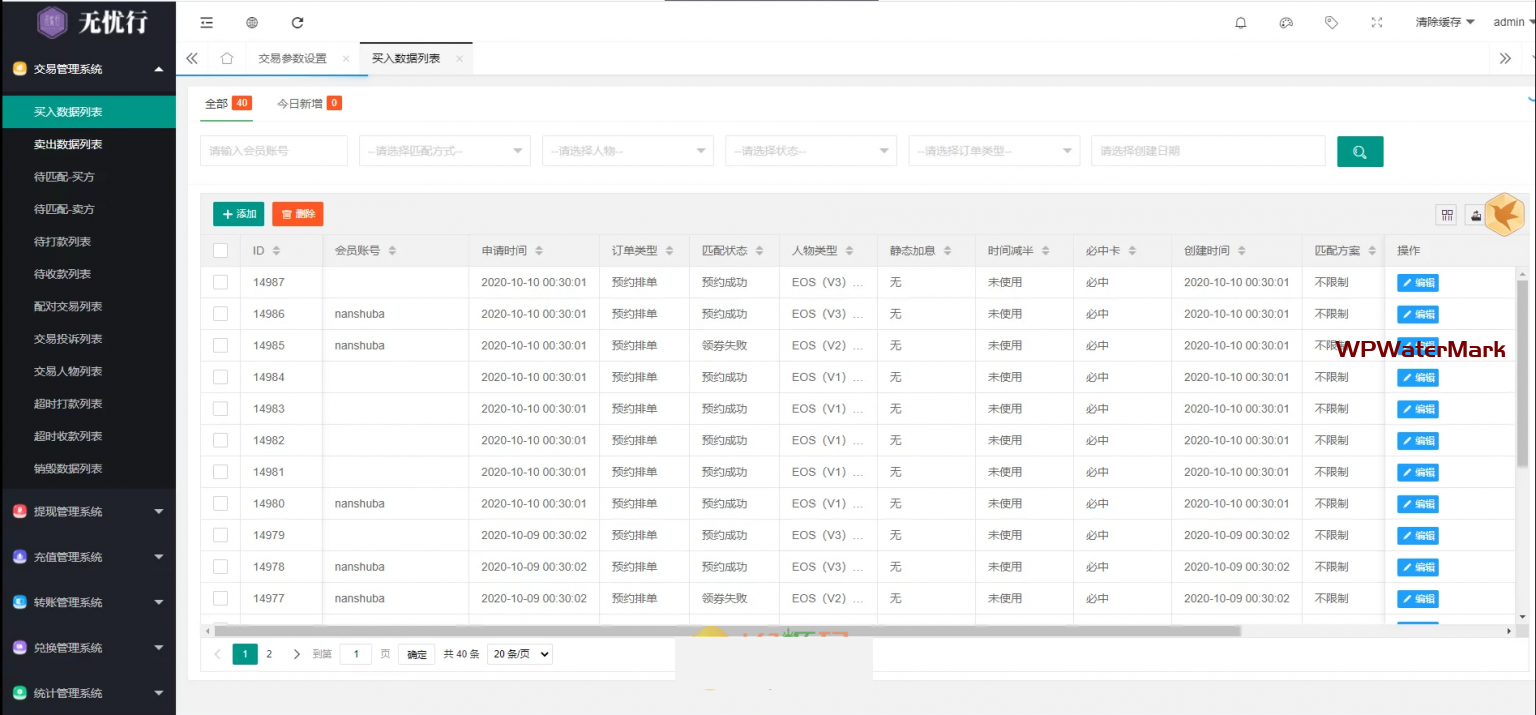This screenshot has width=1536, height=715.
Task: Click the sidebar collapse menu icon
Action: click(x=206, y=22)
